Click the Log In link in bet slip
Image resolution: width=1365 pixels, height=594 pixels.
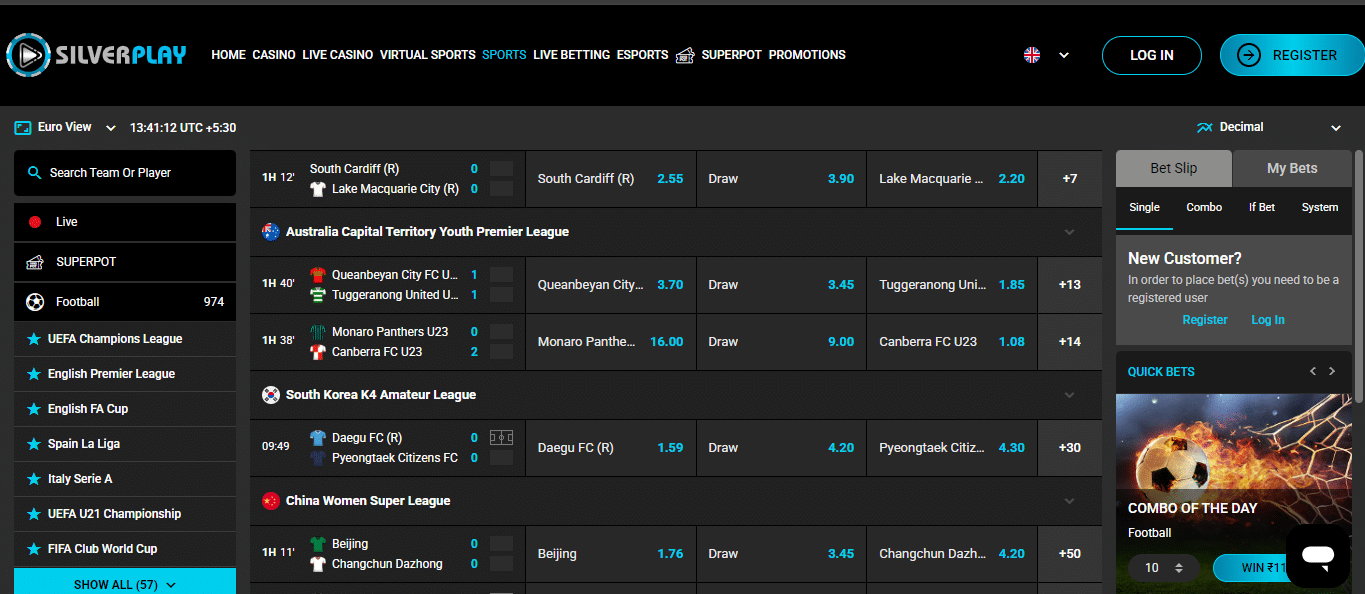[x=1267, y=320]
